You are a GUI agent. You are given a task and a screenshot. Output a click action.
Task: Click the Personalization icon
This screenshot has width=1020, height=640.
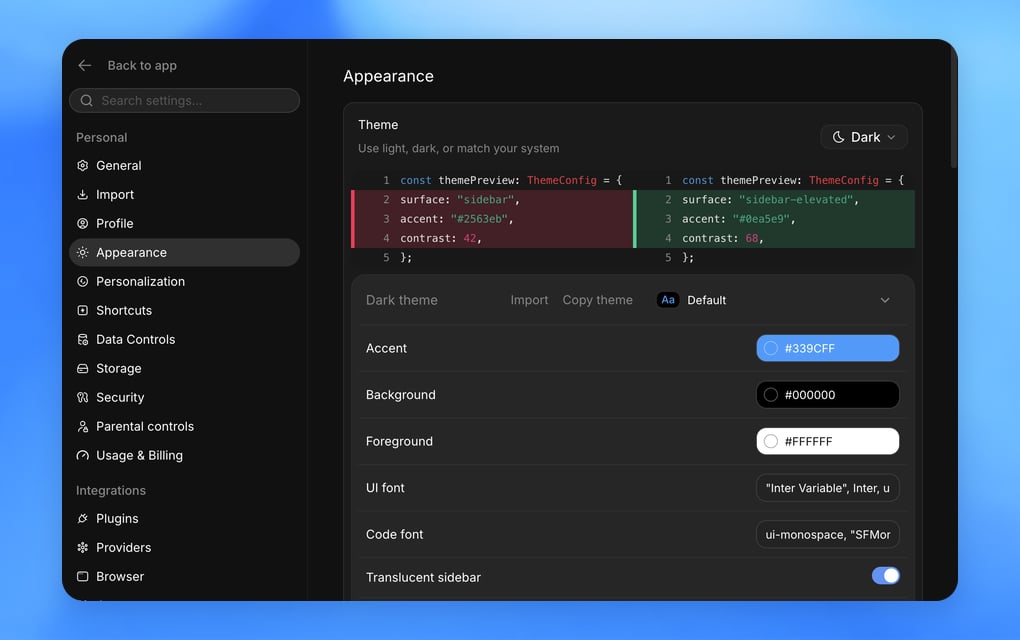83,282
